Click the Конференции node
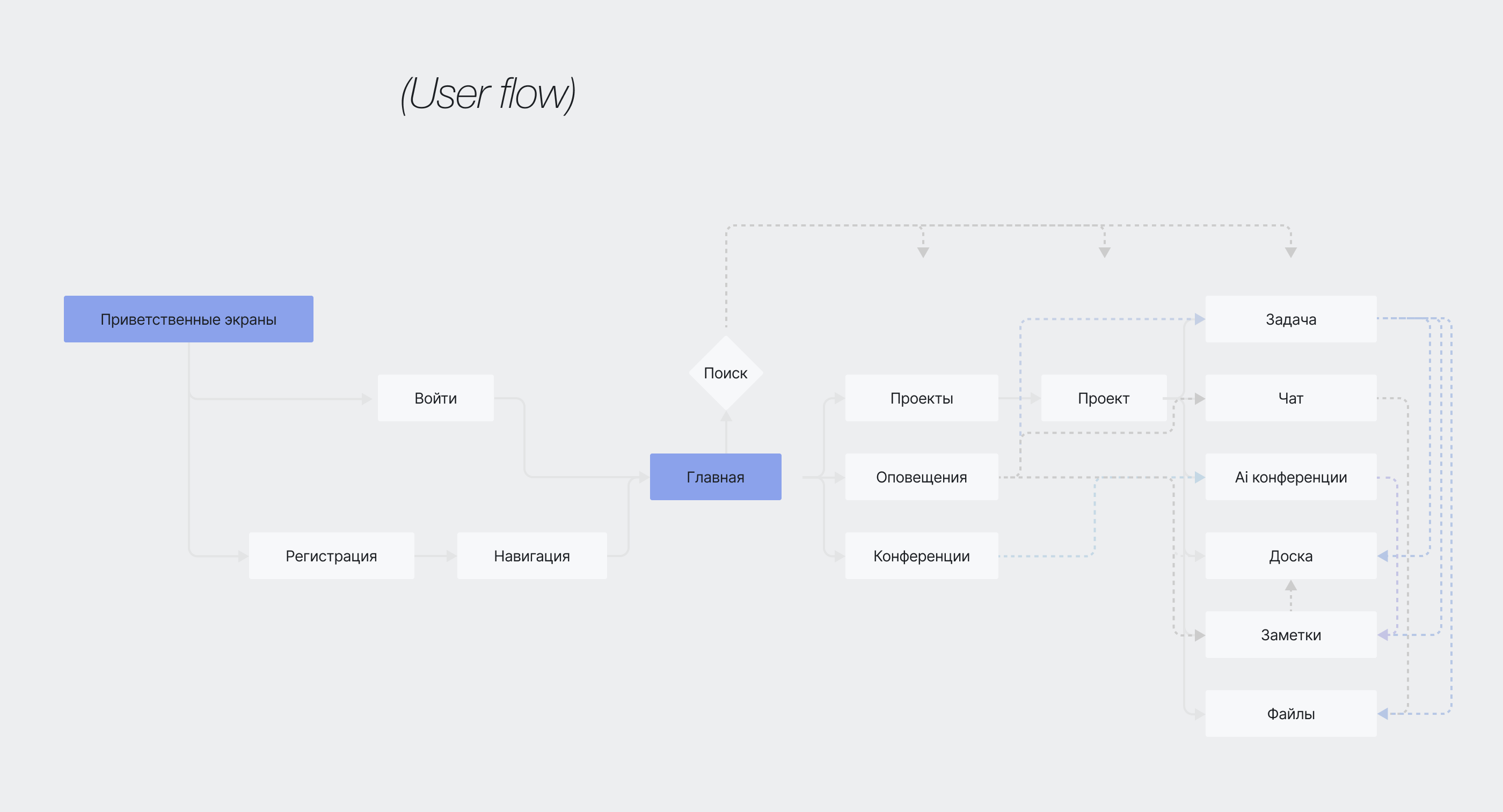1503x812 pixels. tap(921, 555)
